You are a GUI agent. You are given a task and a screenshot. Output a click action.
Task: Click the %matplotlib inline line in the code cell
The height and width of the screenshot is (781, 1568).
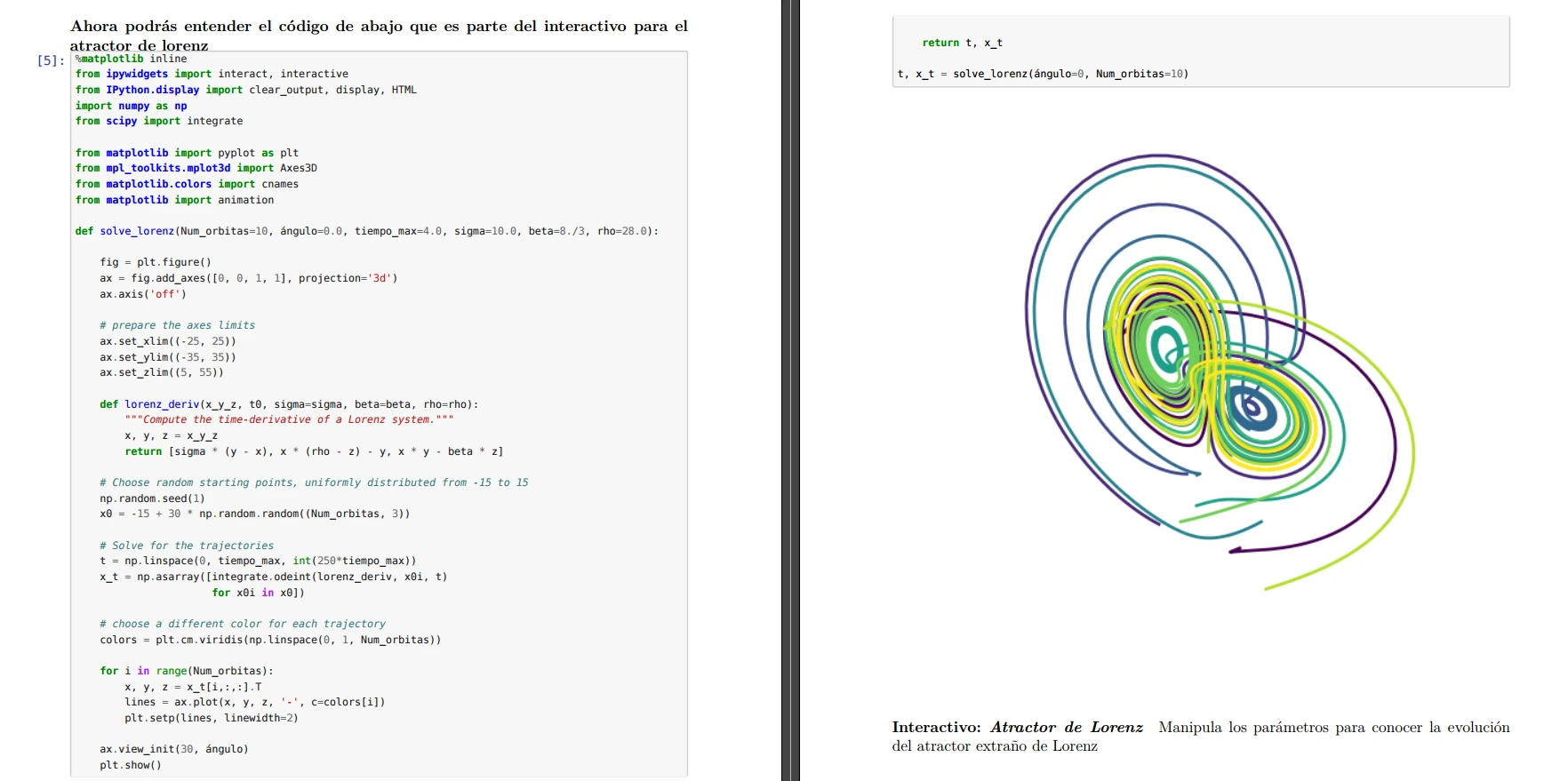point(131,59)
